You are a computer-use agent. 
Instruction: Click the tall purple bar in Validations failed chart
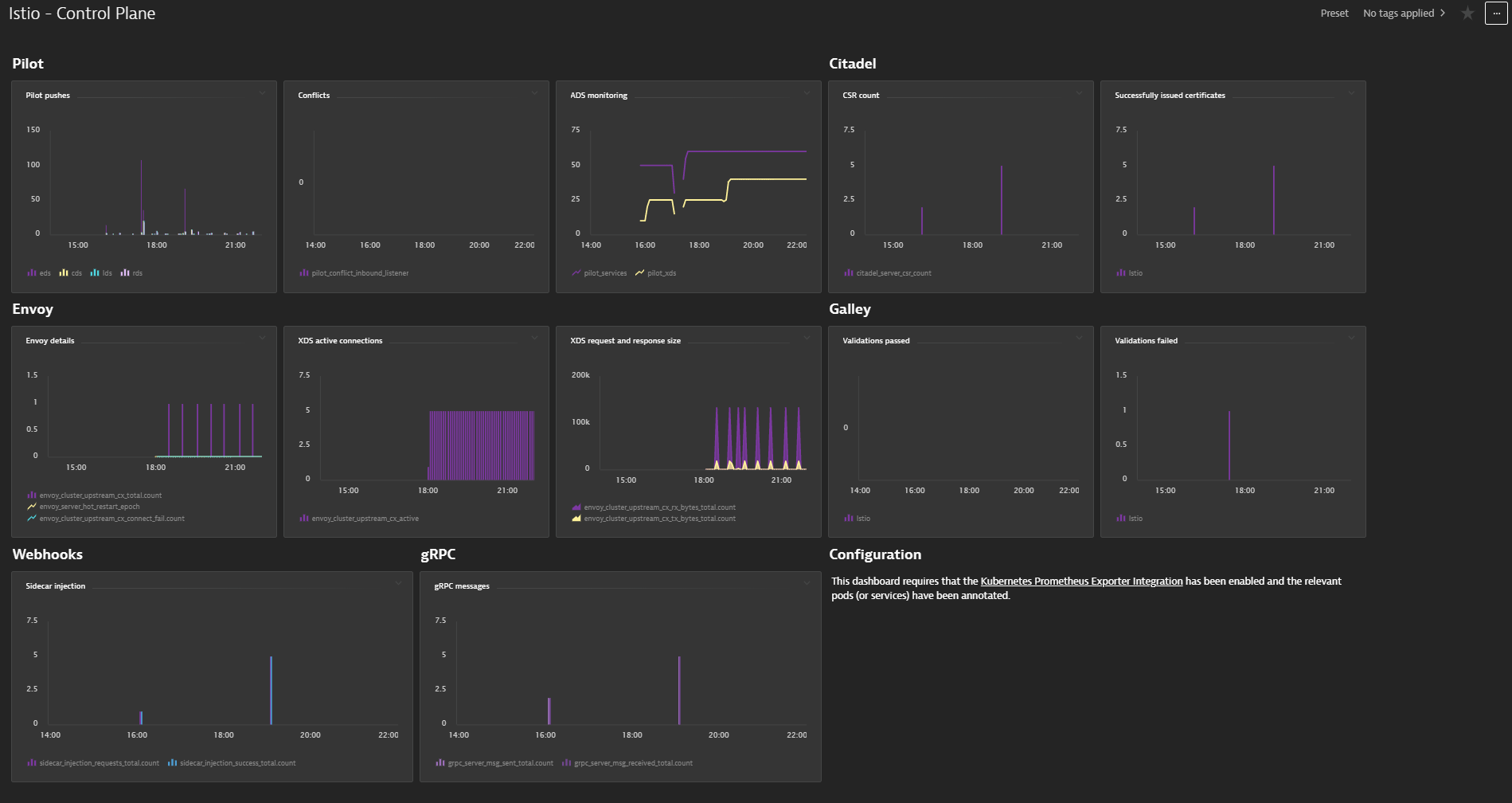click(x=1229, y=445)
